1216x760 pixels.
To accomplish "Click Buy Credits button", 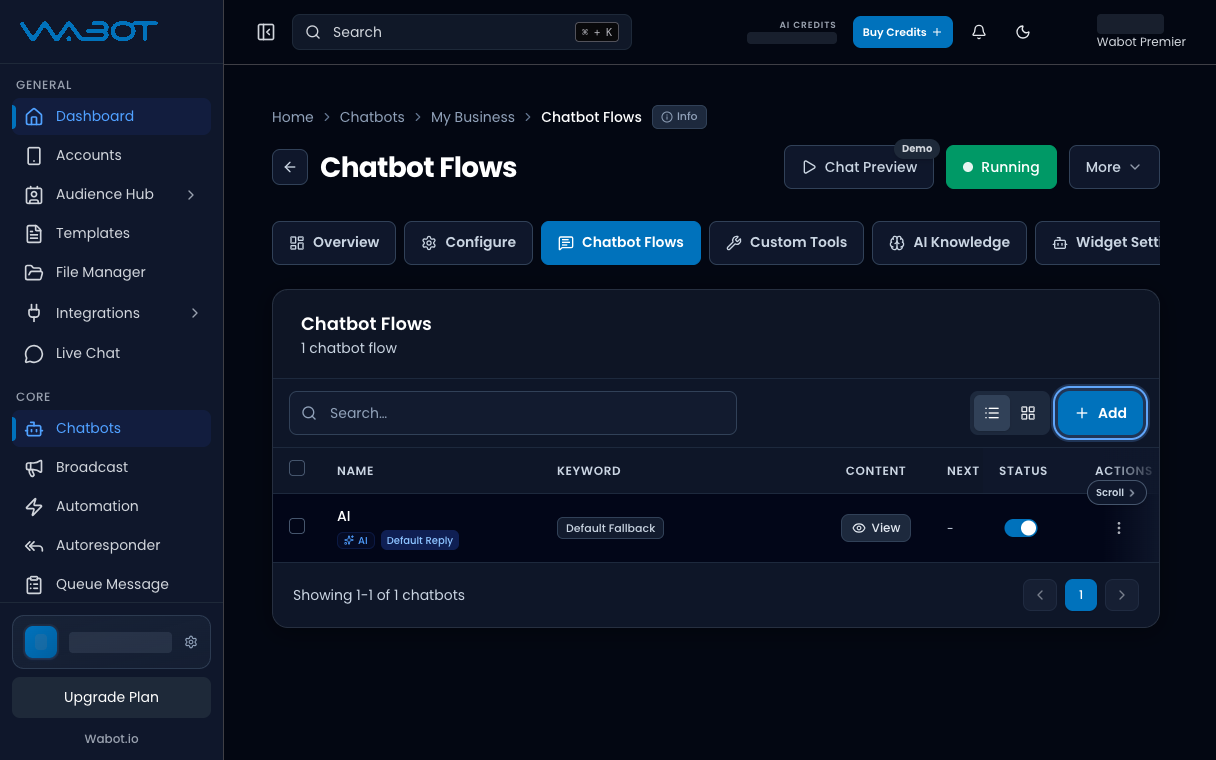I will click(903, 32).
